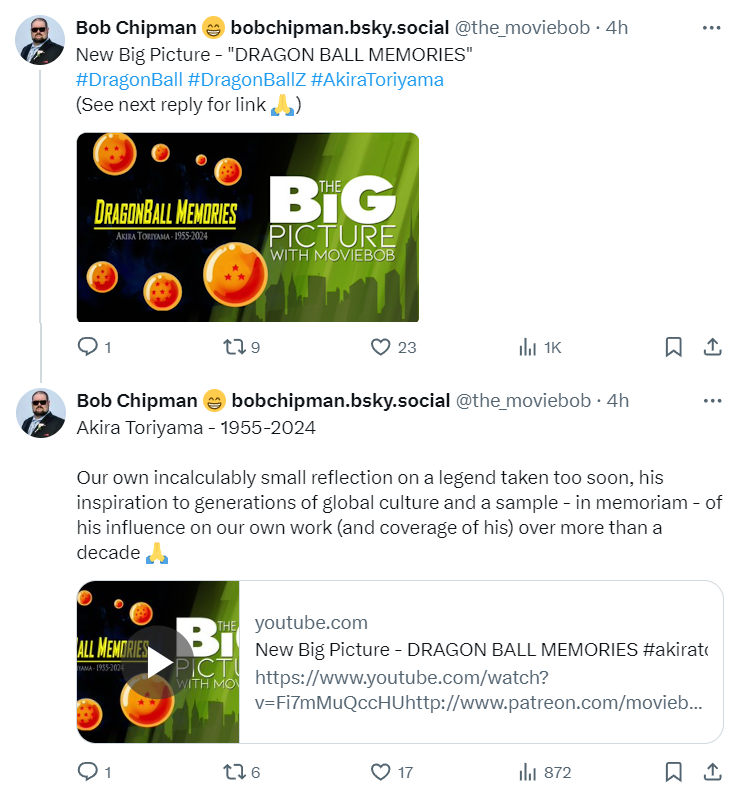View analytics icon showing 872 views
The height and width of the screenshot is (786, 734).
pyautogui.click(x=527, y=771)
